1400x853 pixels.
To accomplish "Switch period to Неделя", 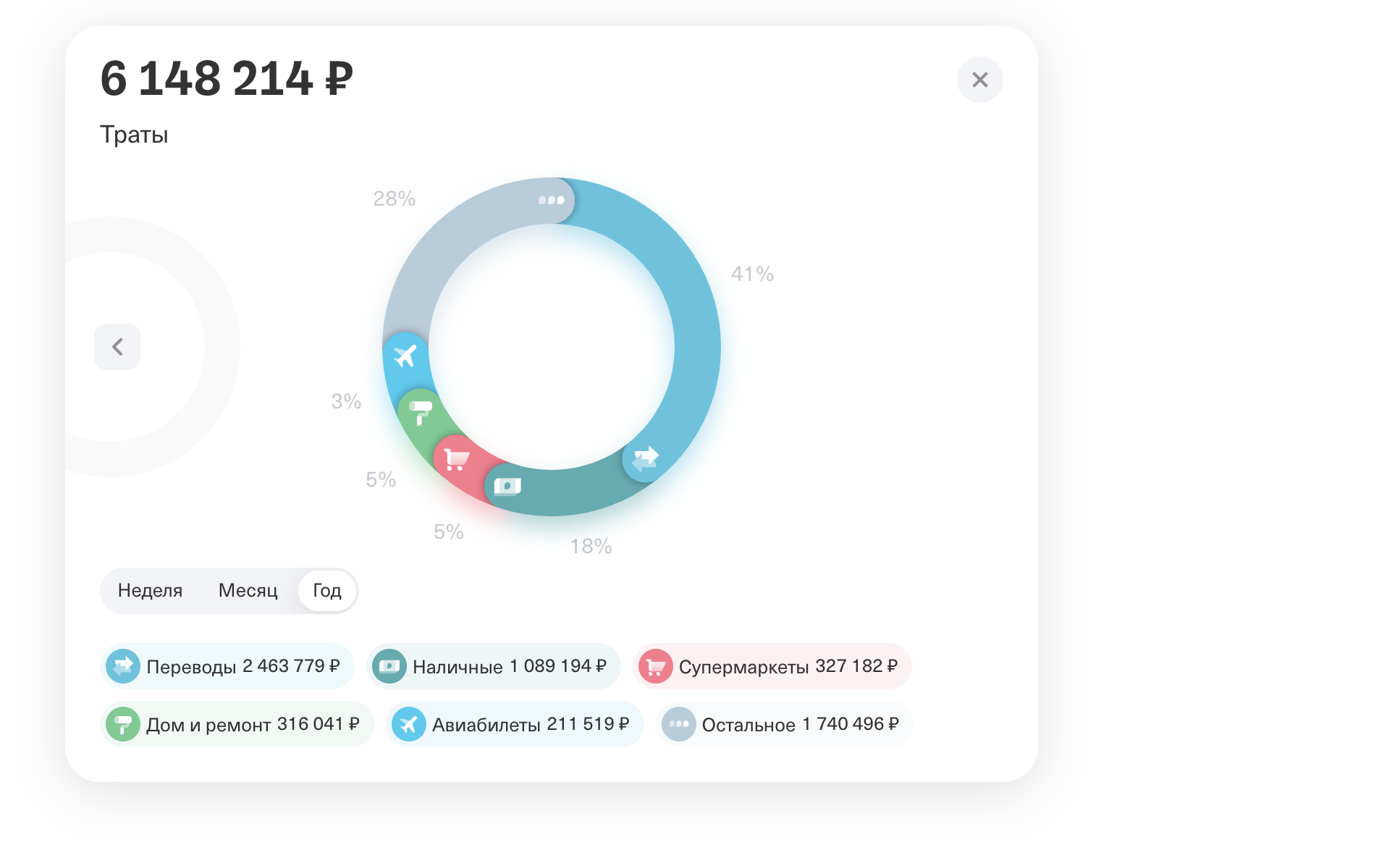I will tap(150, 591).
